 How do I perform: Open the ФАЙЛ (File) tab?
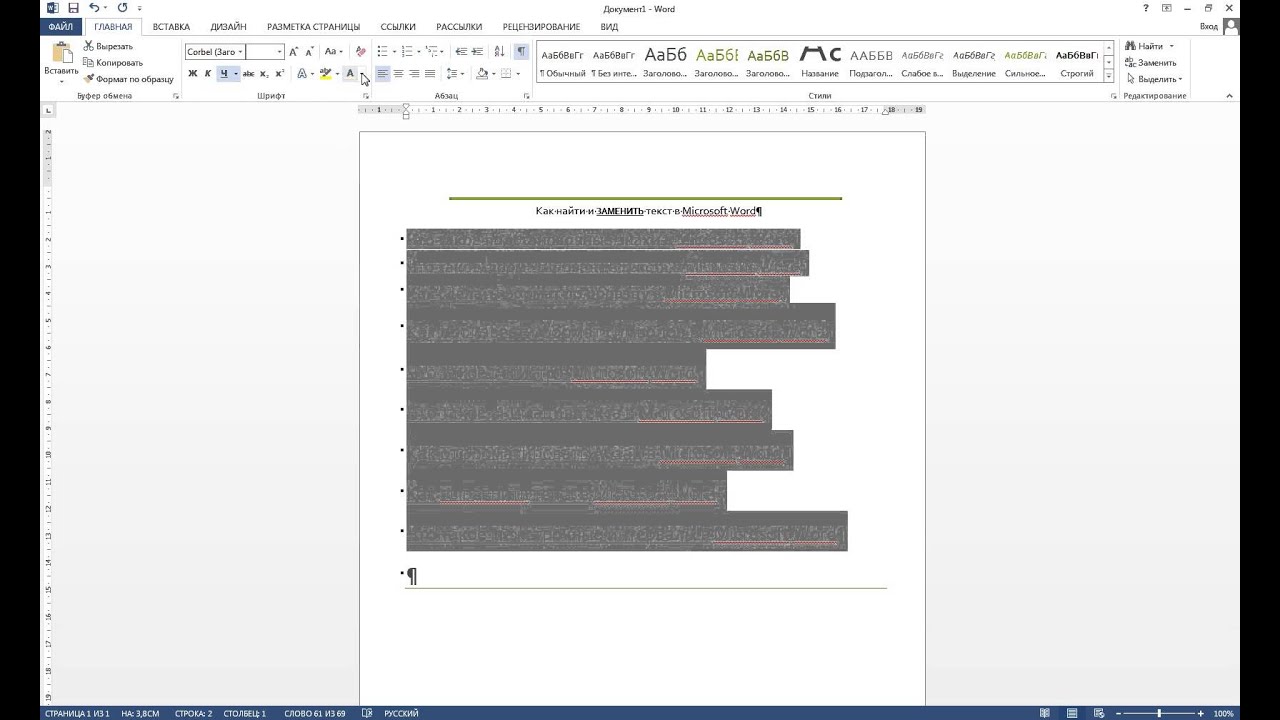pos(61,27)
